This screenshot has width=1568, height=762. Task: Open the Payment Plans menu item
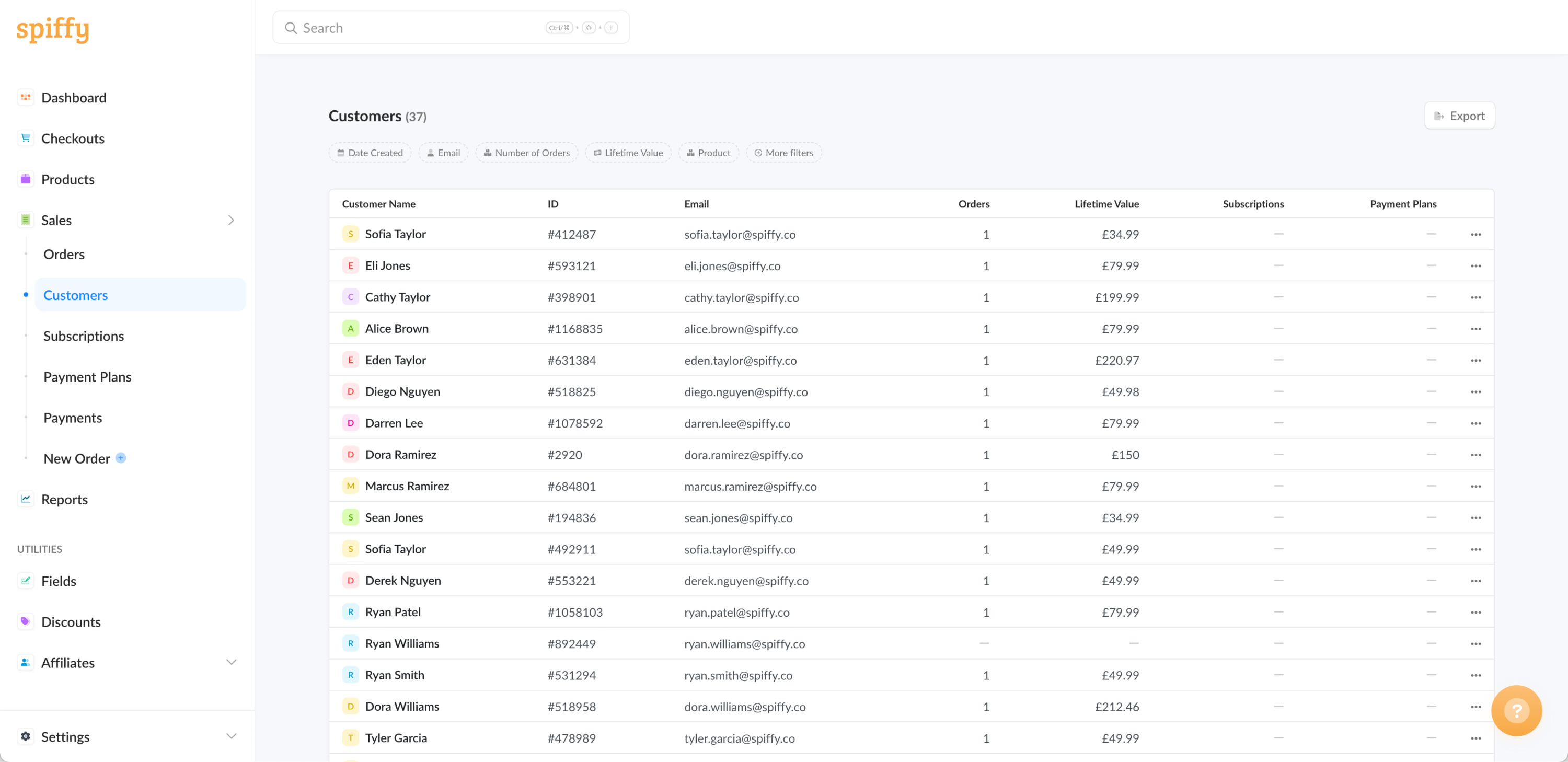[87, 377]
